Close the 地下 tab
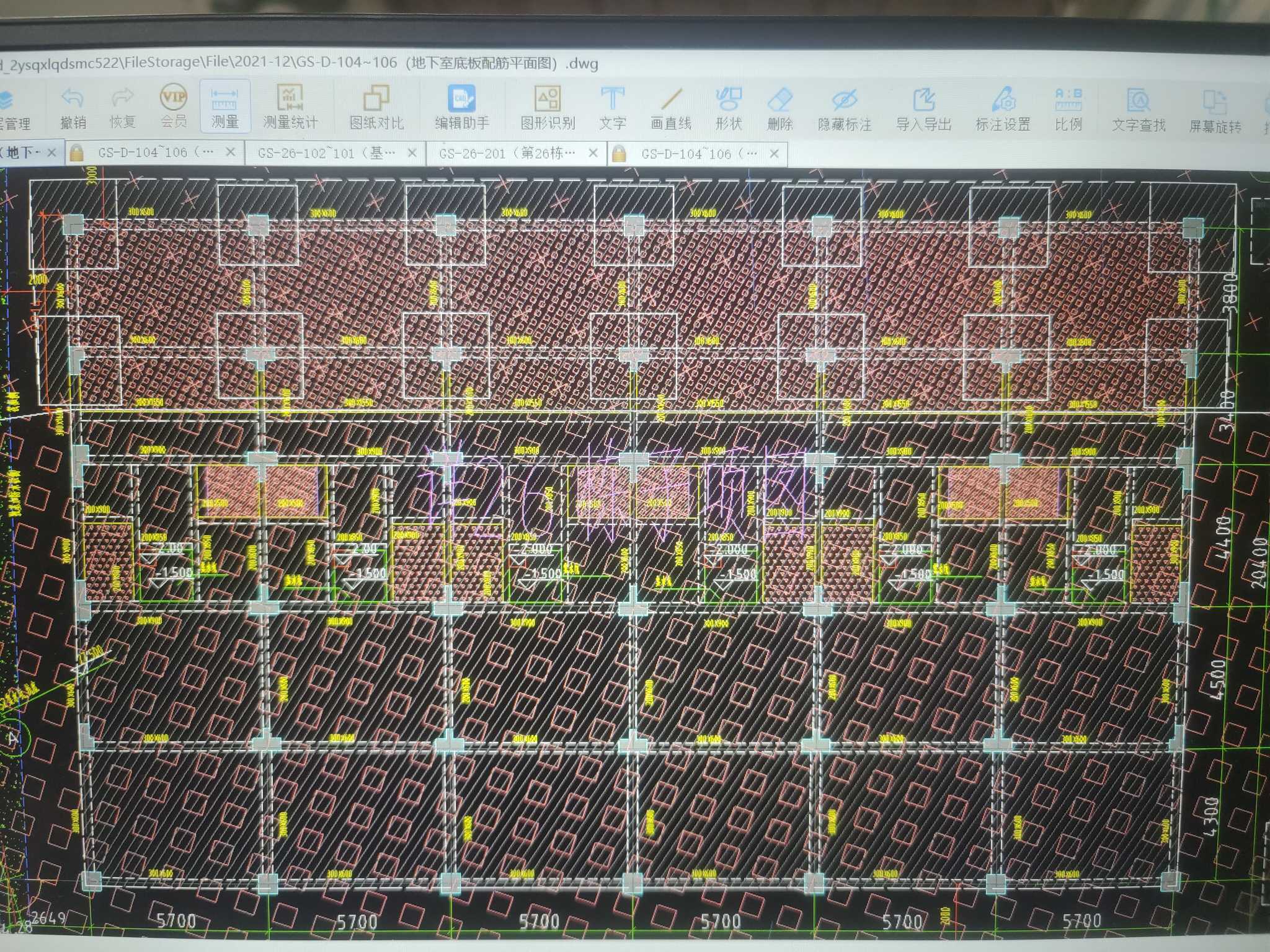 (52, 152)
